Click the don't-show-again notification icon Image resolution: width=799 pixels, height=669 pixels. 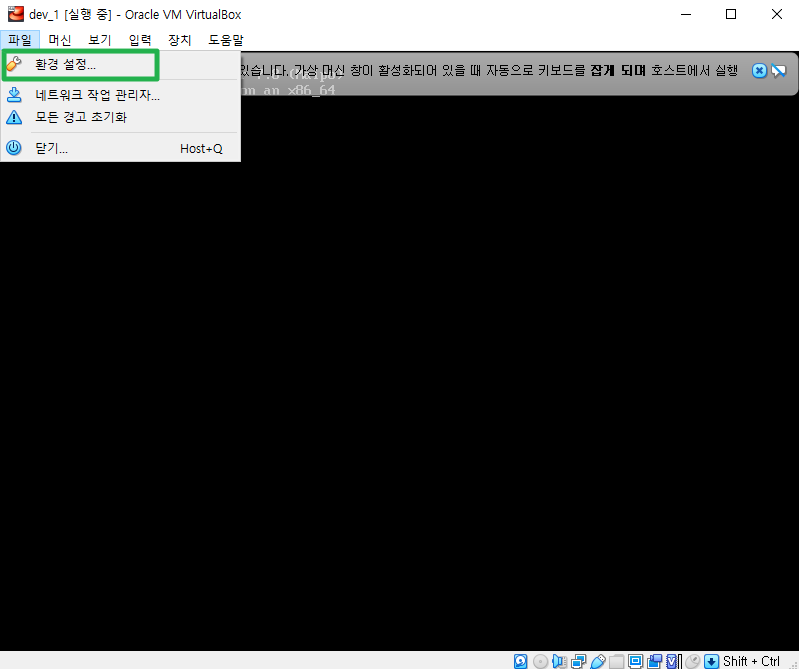point(779,70)
